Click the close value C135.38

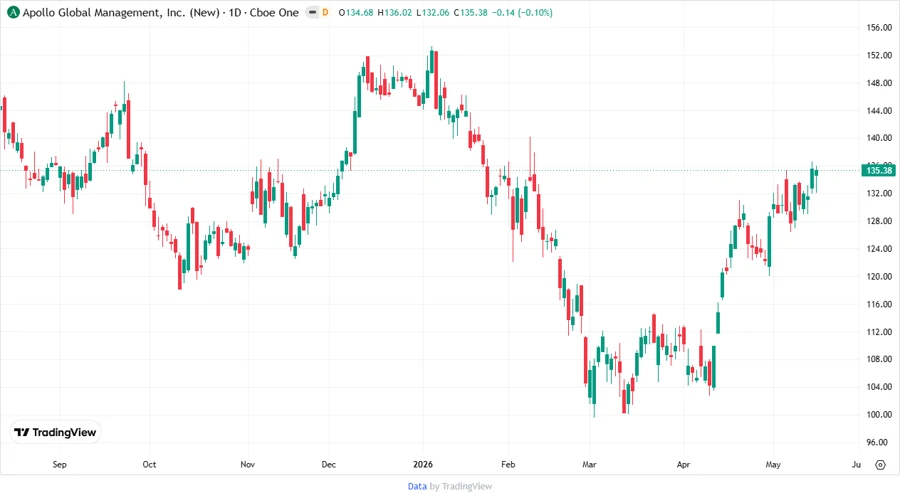(x=470, y=13)
